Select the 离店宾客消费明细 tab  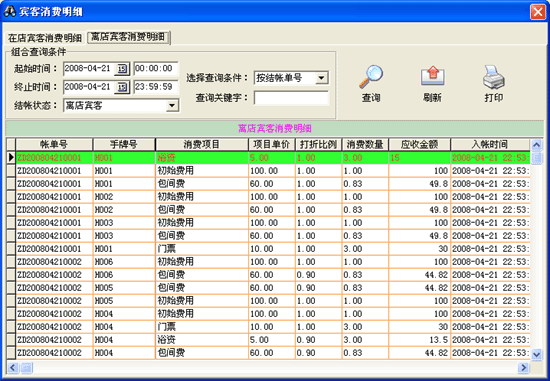click(x=128, y=37)
